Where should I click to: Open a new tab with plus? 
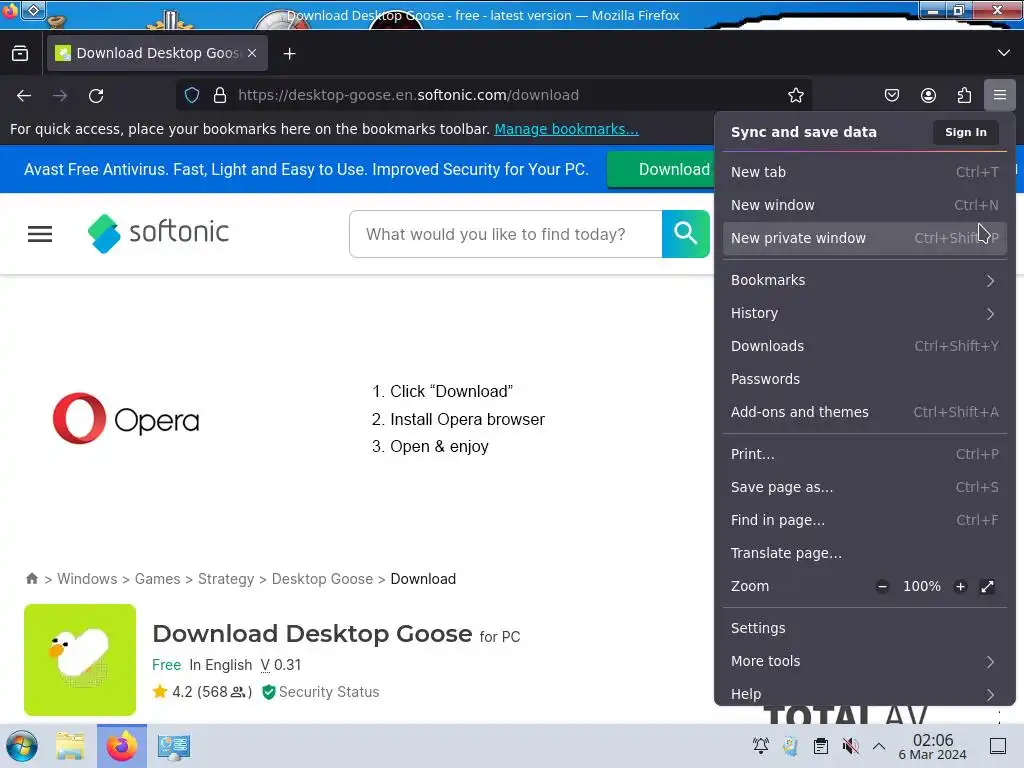289,54
